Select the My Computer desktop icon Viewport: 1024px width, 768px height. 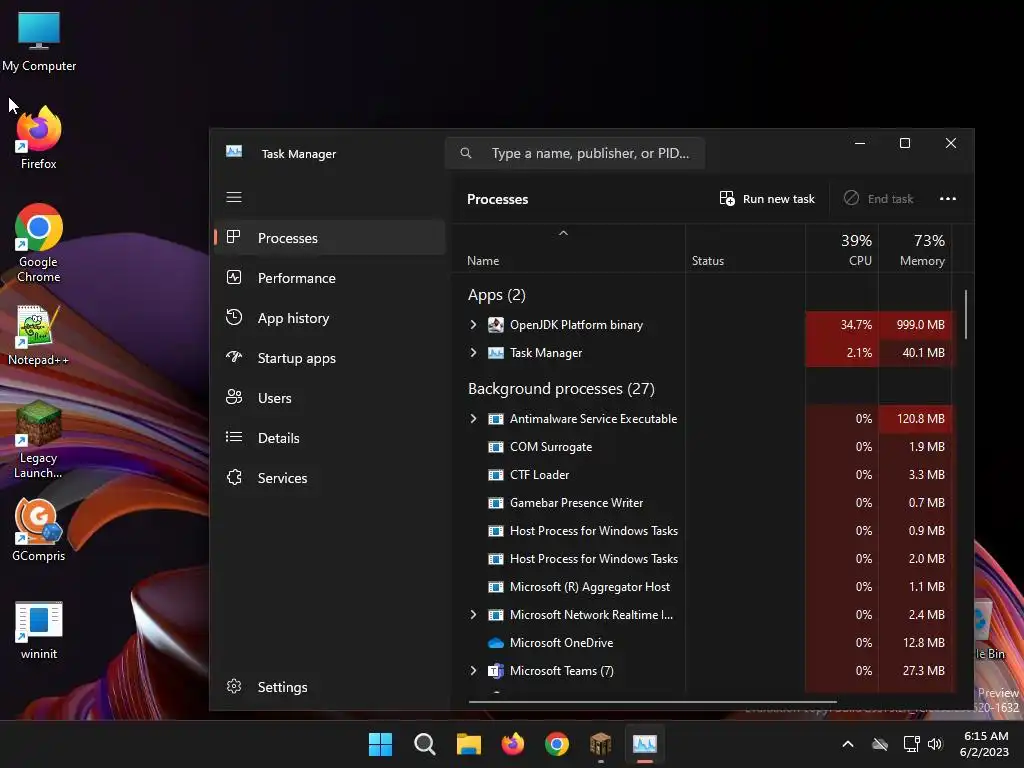(x=39, y=42)
